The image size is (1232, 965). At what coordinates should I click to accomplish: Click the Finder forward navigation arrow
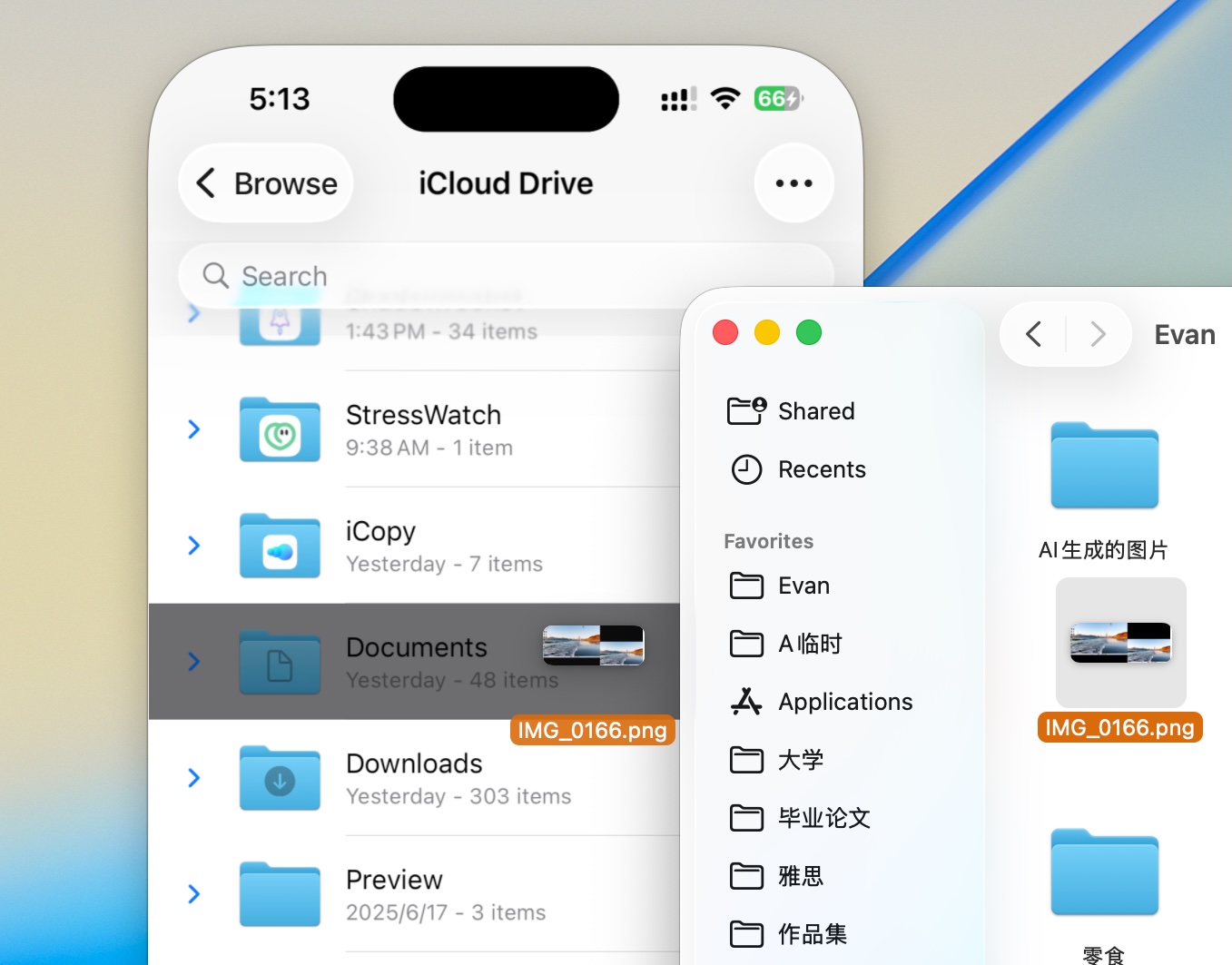1099,334
